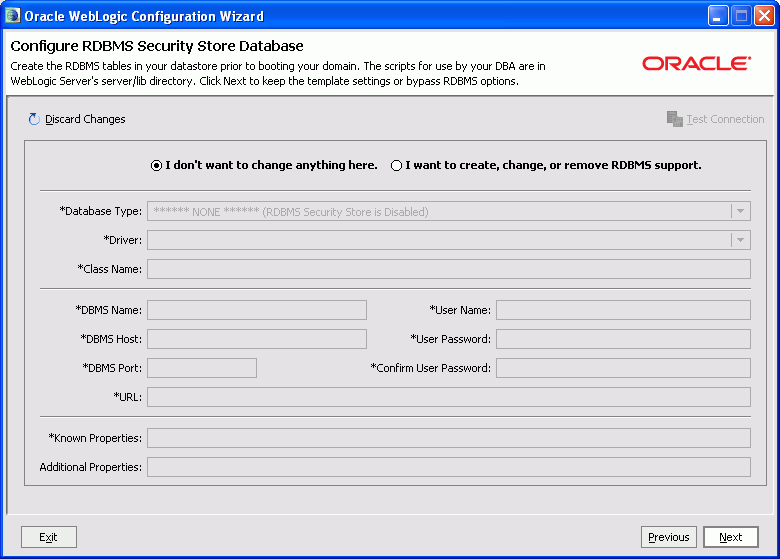Click the Driver combo box field
The height and width of the screenshot is (559, 780).
click(x=449, y=240)
